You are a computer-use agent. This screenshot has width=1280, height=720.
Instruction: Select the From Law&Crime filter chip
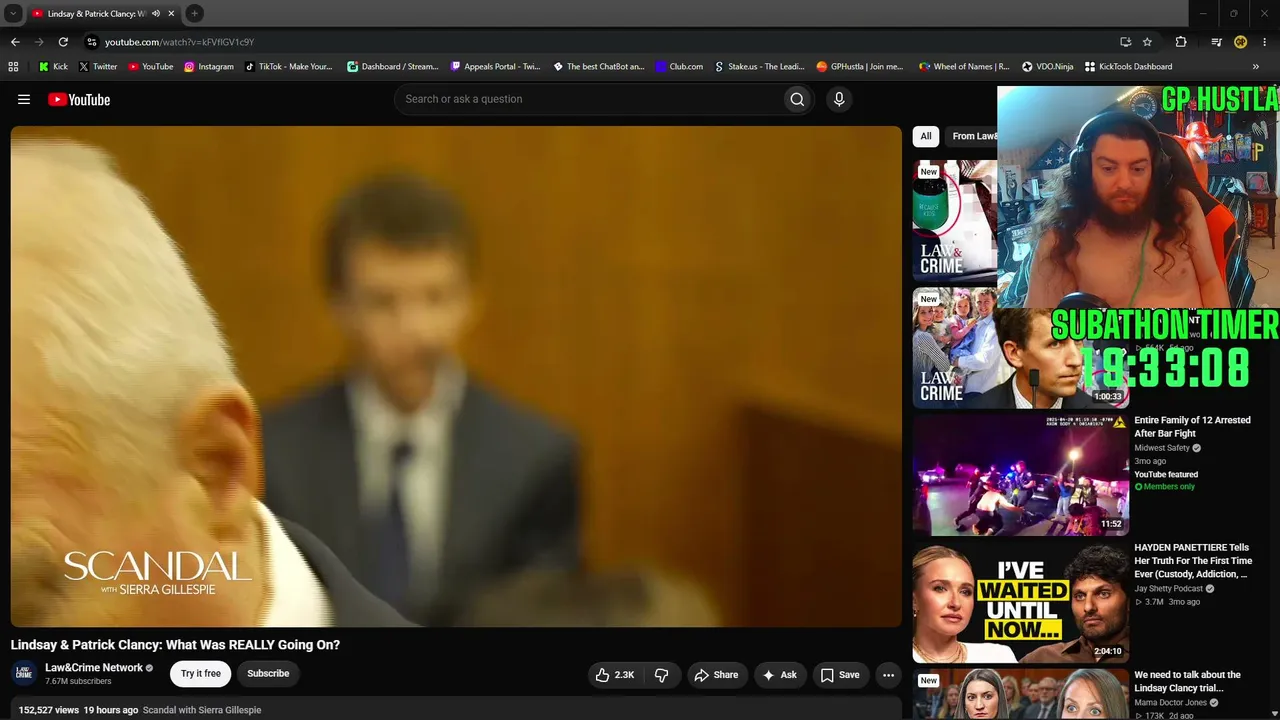click(973, 136)
